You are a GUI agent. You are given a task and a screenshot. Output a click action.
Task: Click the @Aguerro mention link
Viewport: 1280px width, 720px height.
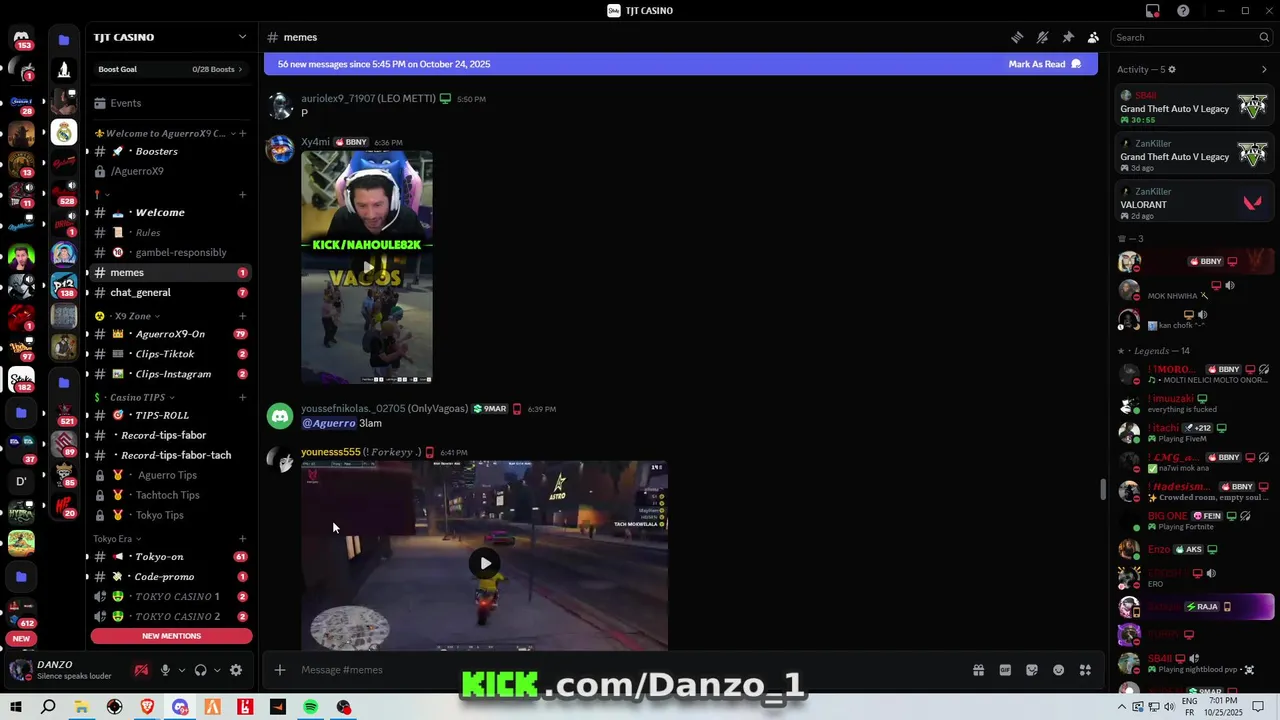[328, 423]
